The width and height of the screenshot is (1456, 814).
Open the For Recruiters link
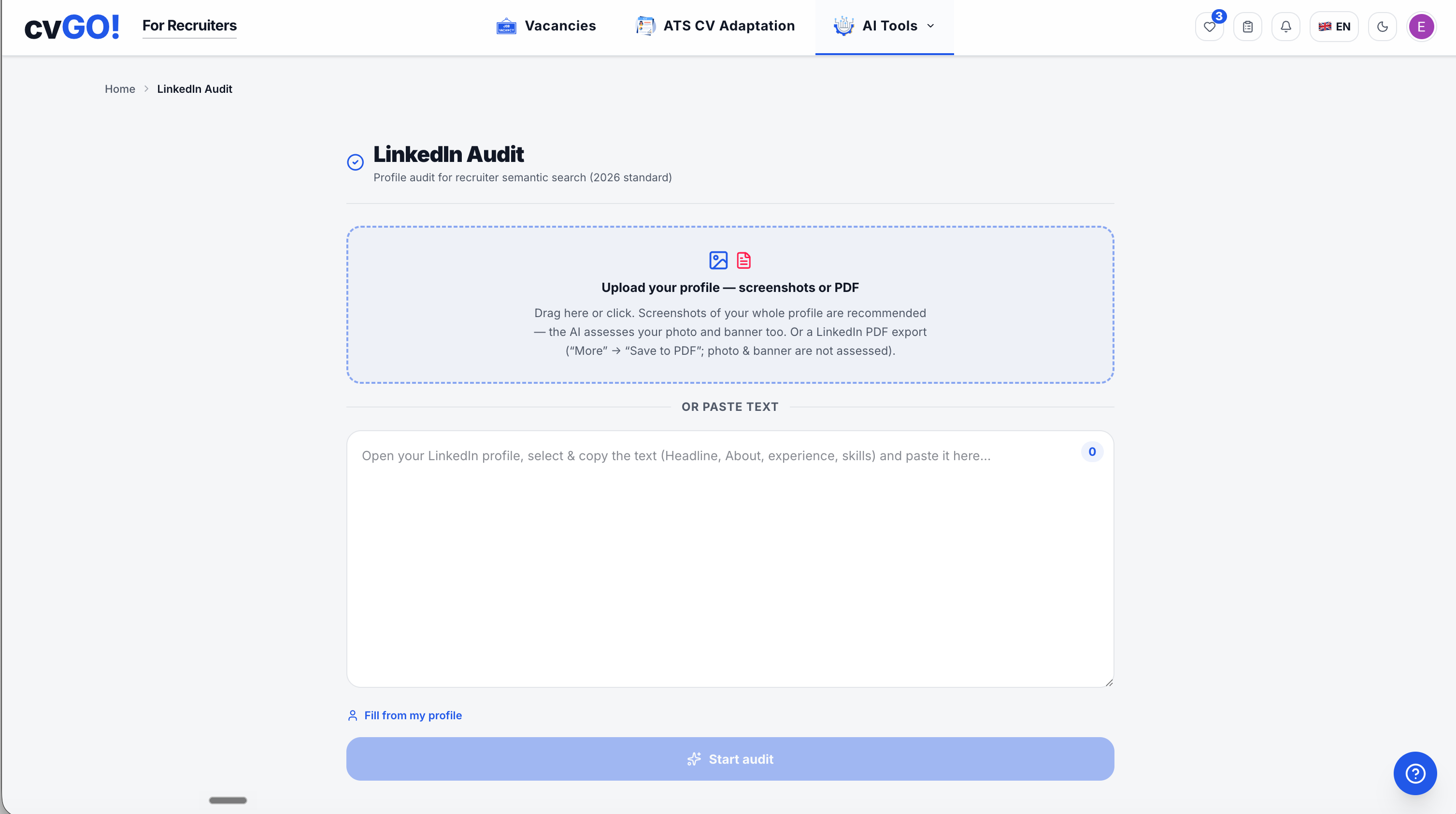[189, 26]
